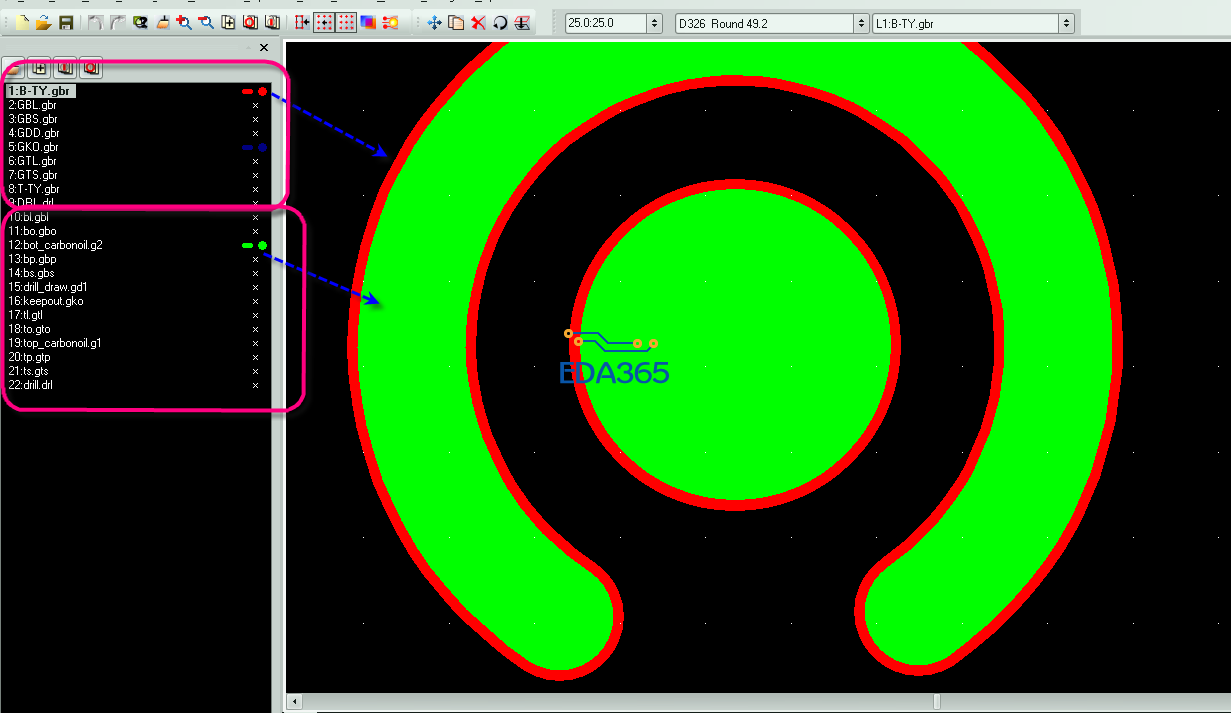The height and width of the screenshot is (713, 1231).
Task: Select layer 12:bot_carbonoil.g2 in the list
Action: tap(55, 245)
